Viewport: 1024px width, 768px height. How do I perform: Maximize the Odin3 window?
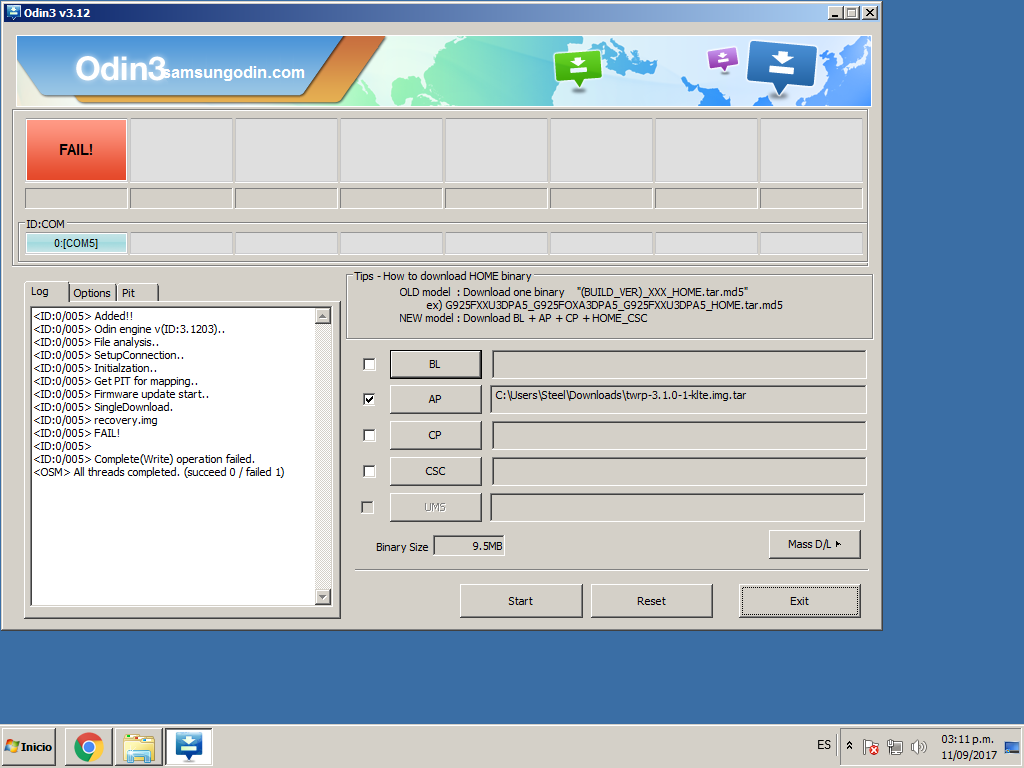[x=852, y=12]
